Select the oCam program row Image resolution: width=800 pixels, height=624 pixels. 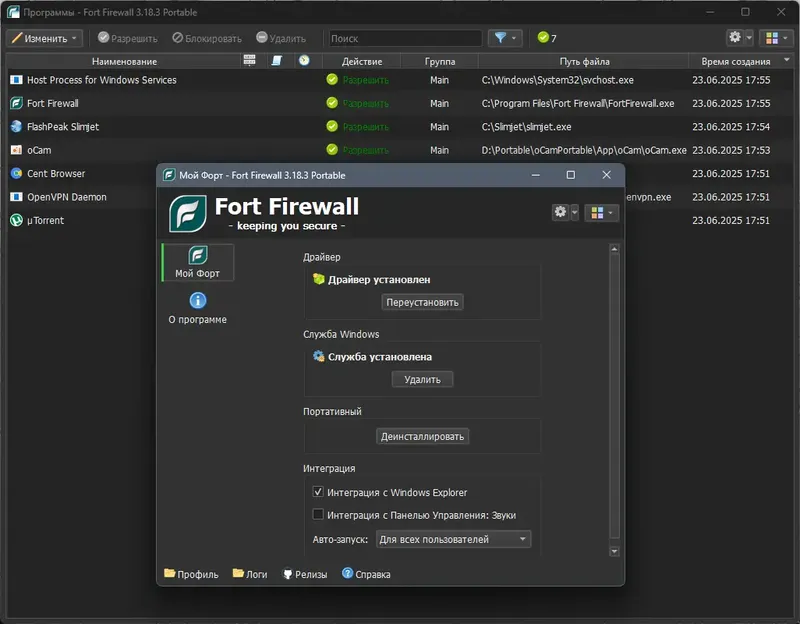[399, 151]
